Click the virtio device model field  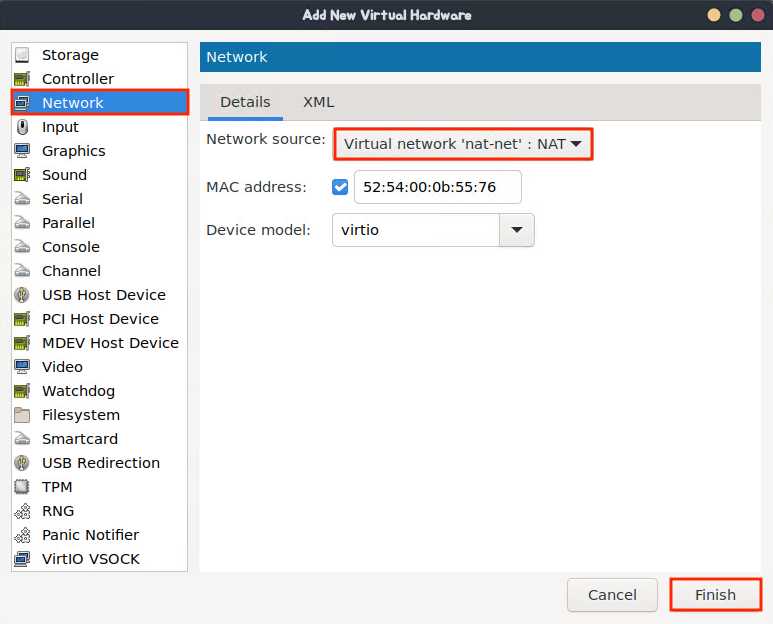[416, 230]
